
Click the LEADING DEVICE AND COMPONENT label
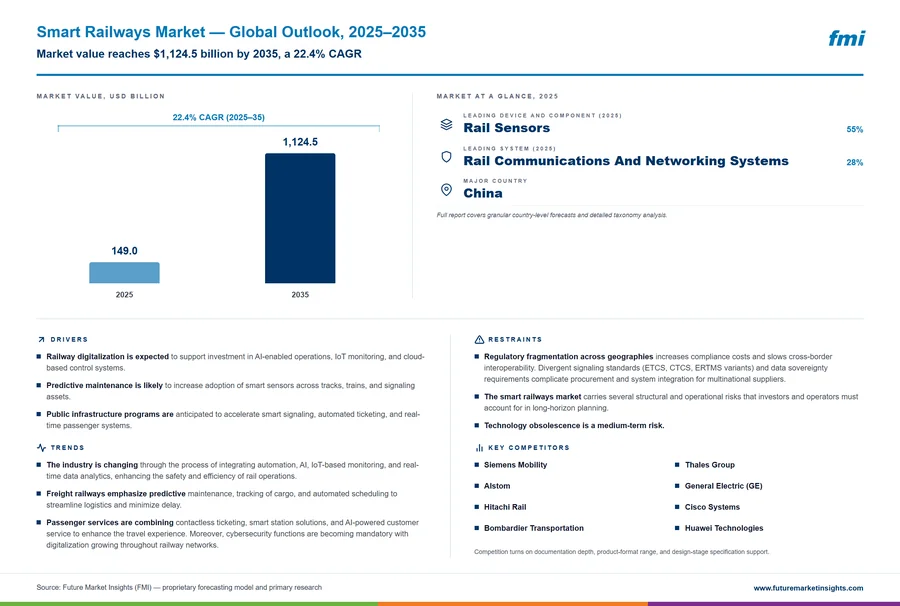click(x=542, y=115)
